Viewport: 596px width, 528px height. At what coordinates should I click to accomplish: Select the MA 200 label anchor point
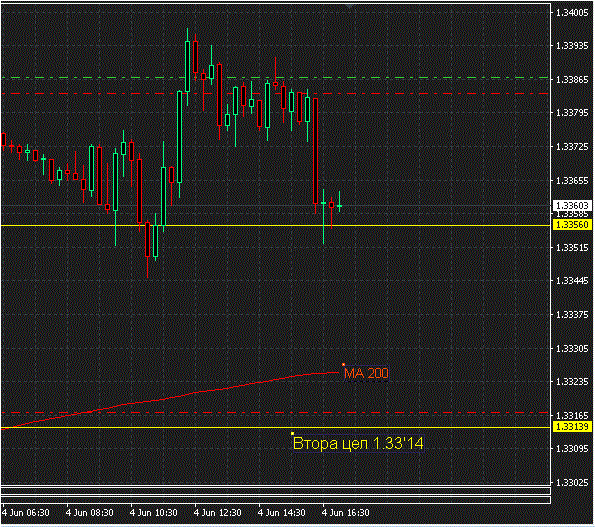(344, 365)
